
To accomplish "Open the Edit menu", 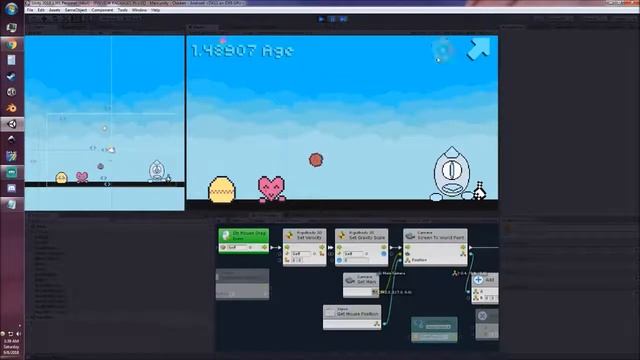I will pos(41,10).
